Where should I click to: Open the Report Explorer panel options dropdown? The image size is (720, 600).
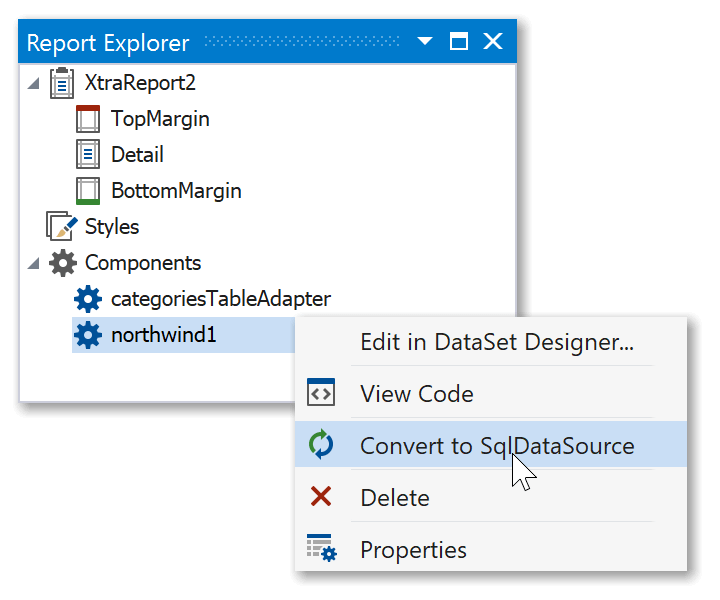(x=425, y=42)
